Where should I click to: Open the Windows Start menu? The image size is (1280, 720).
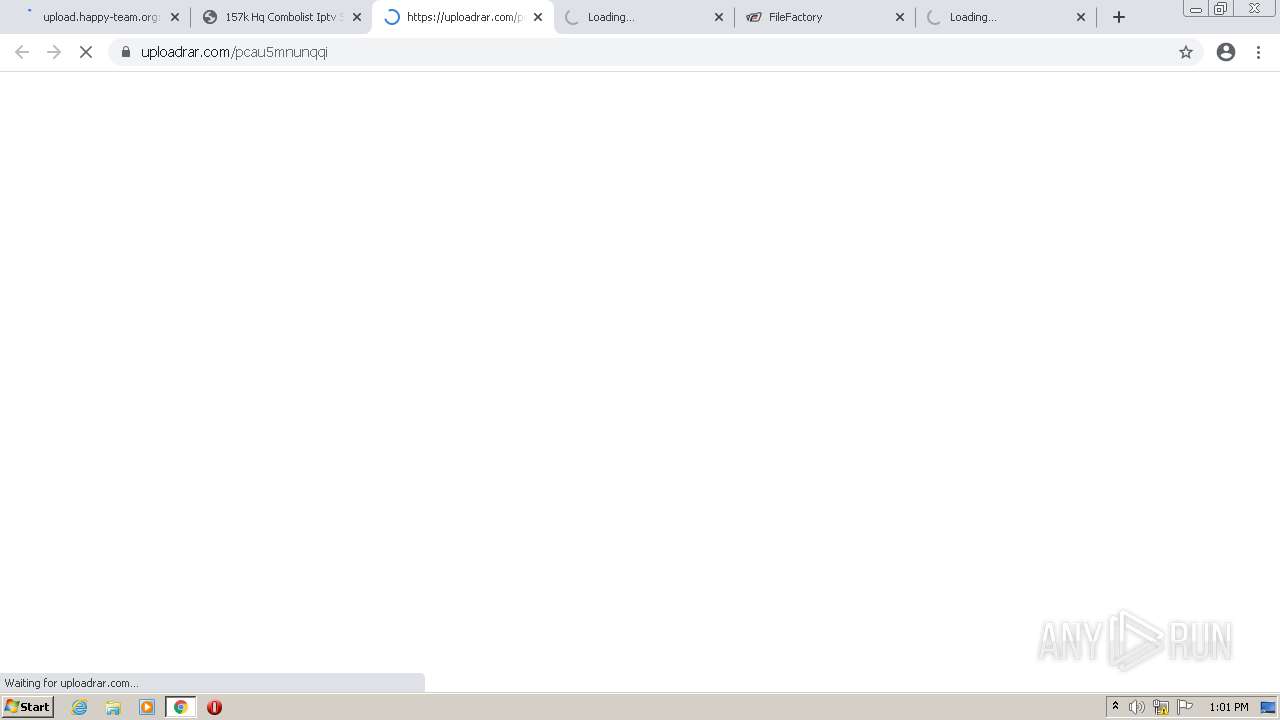coord(28,707)
